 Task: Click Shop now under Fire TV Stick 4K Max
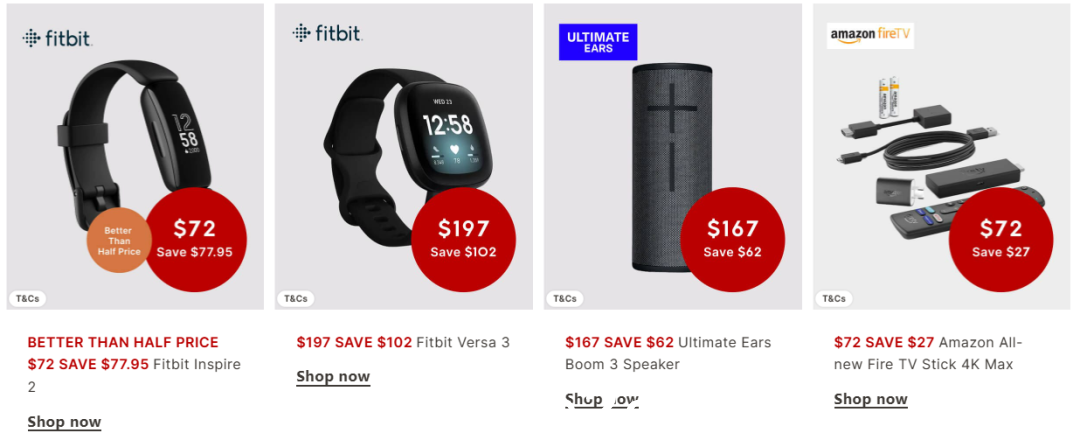(871, 399)
